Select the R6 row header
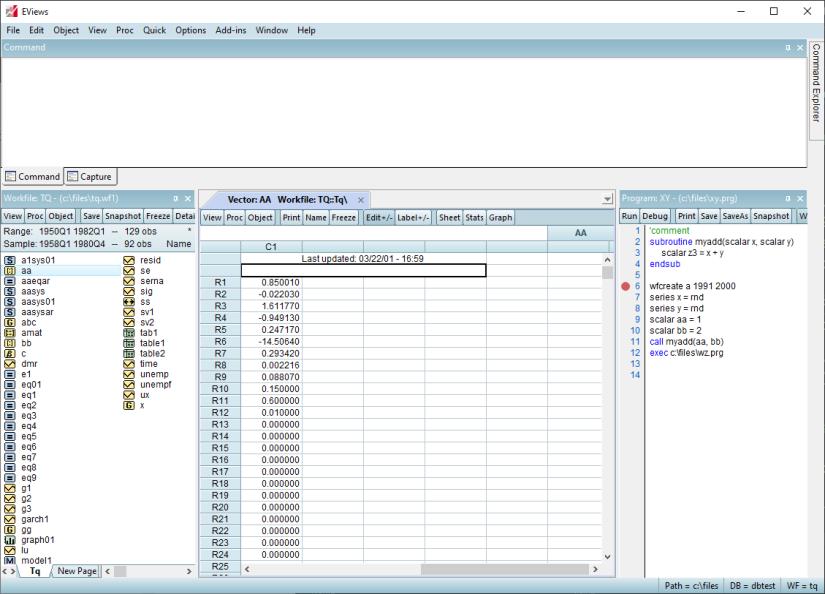Image resolution: width=825 pixels, height=594 pixels. tap(220, 341)
